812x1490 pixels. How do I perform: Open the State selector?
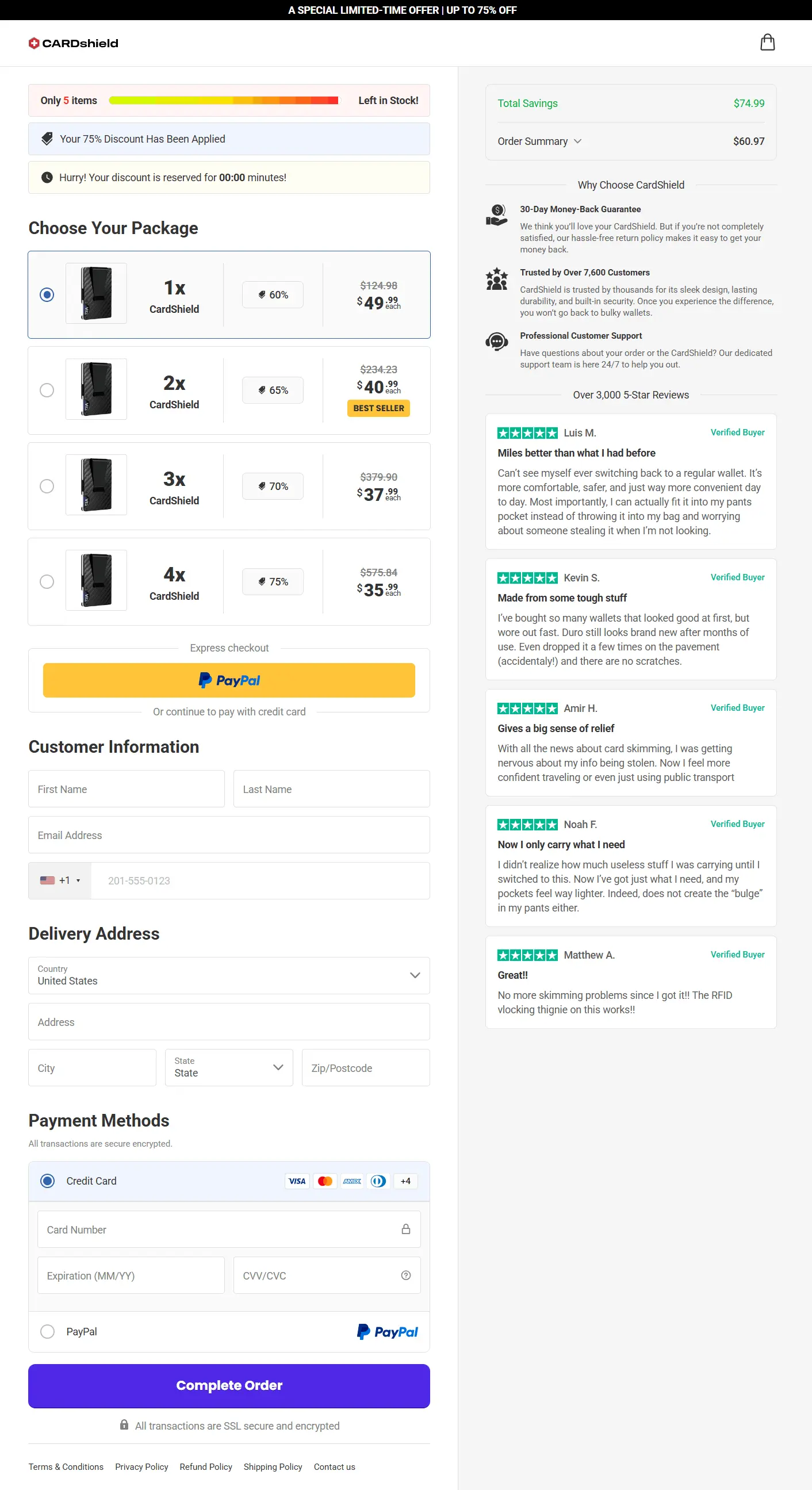[229, 1067]
